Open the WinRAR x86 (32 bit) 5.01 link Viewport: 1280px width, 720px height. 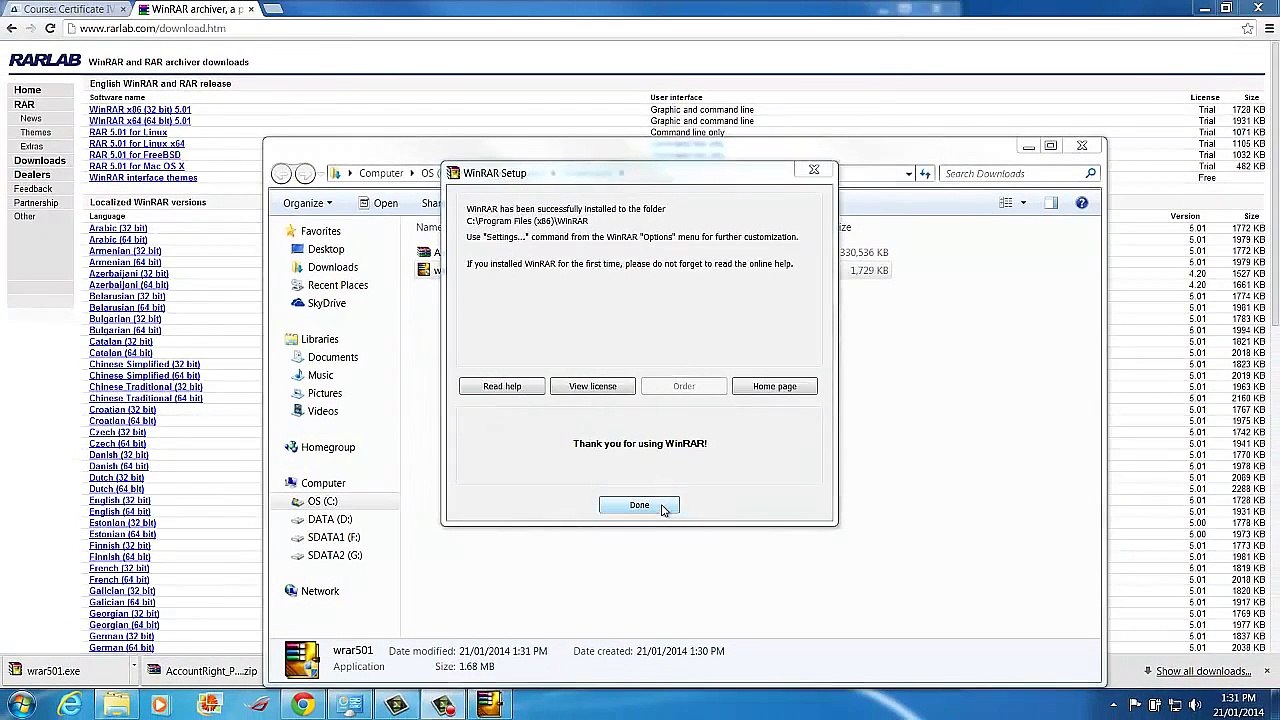tap(140, 110)
